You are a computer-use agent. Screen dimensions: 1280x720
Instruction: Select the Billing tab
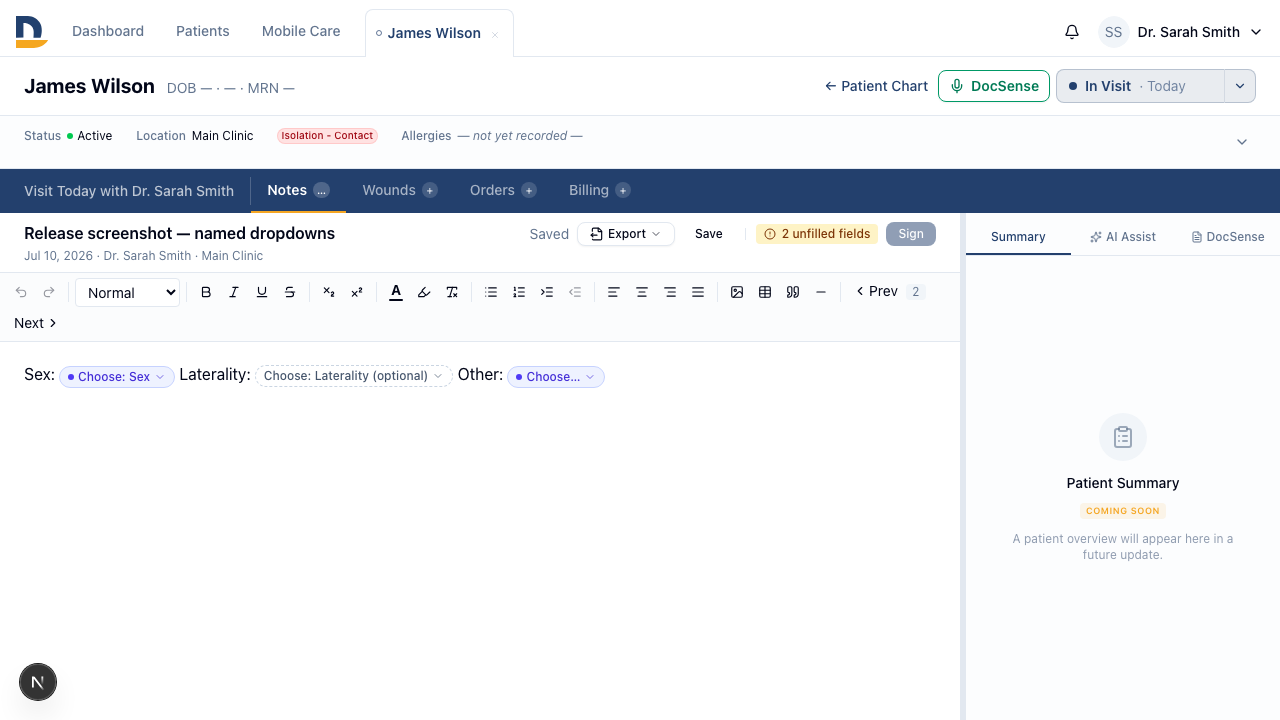click(x=599, y=190)
